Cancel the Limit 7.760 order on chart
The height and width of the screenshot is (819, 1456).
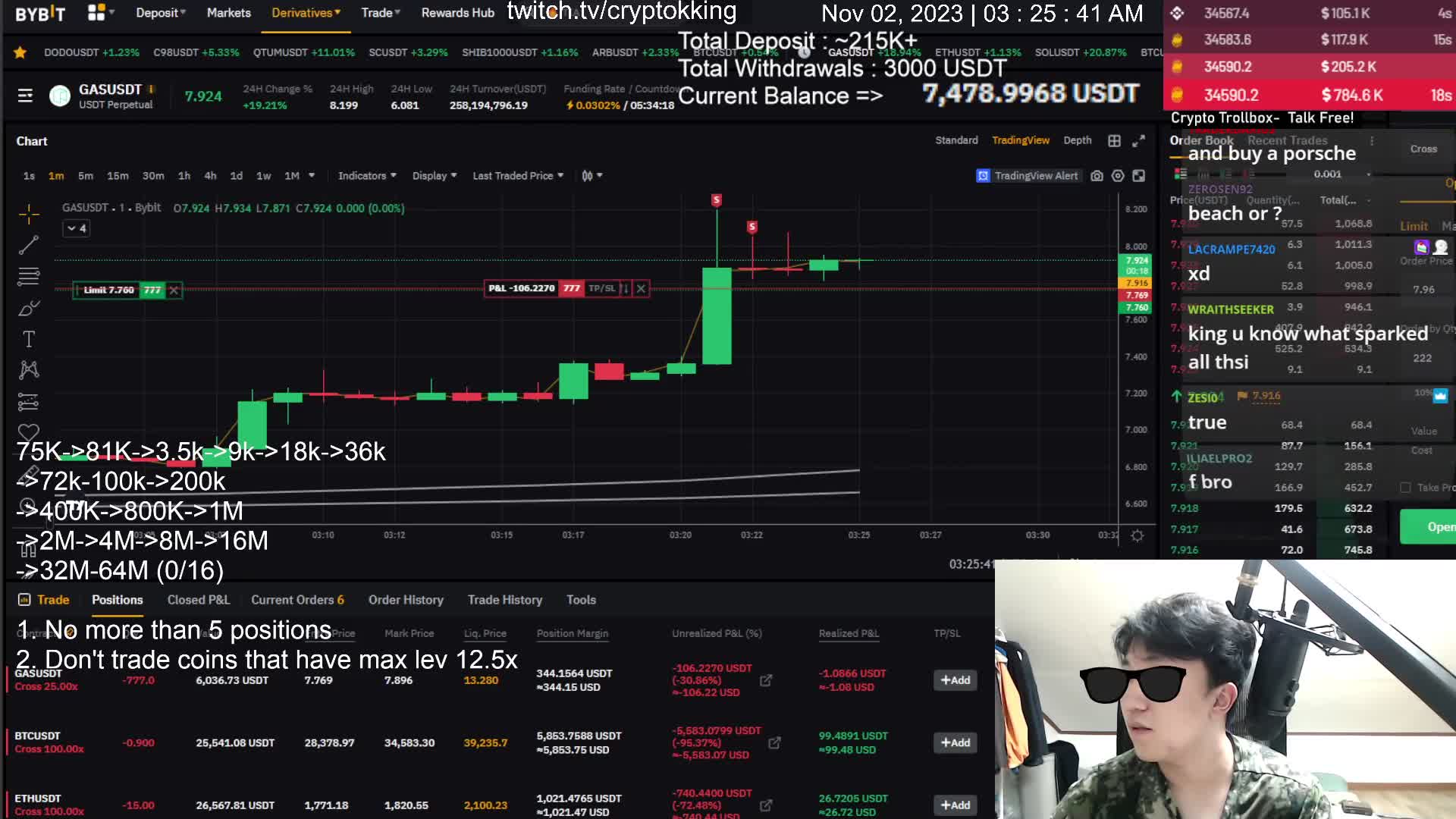coord(174,290)
